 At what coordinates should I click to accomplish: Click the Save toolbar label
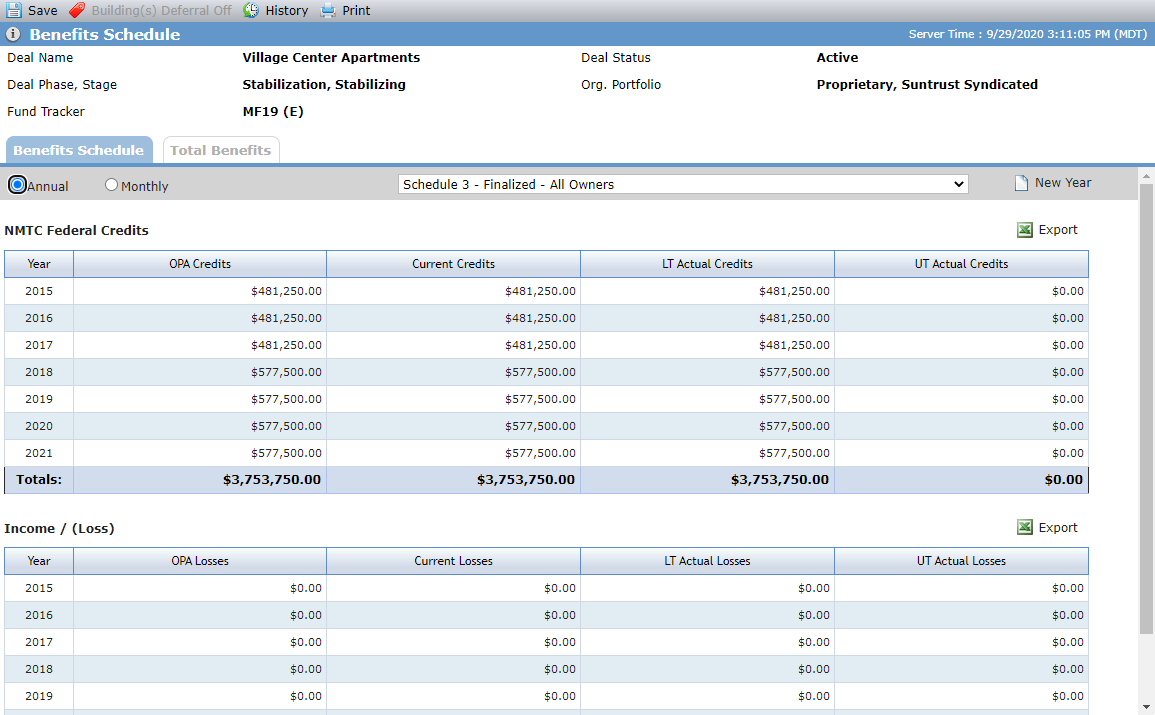tap(43, 10)
